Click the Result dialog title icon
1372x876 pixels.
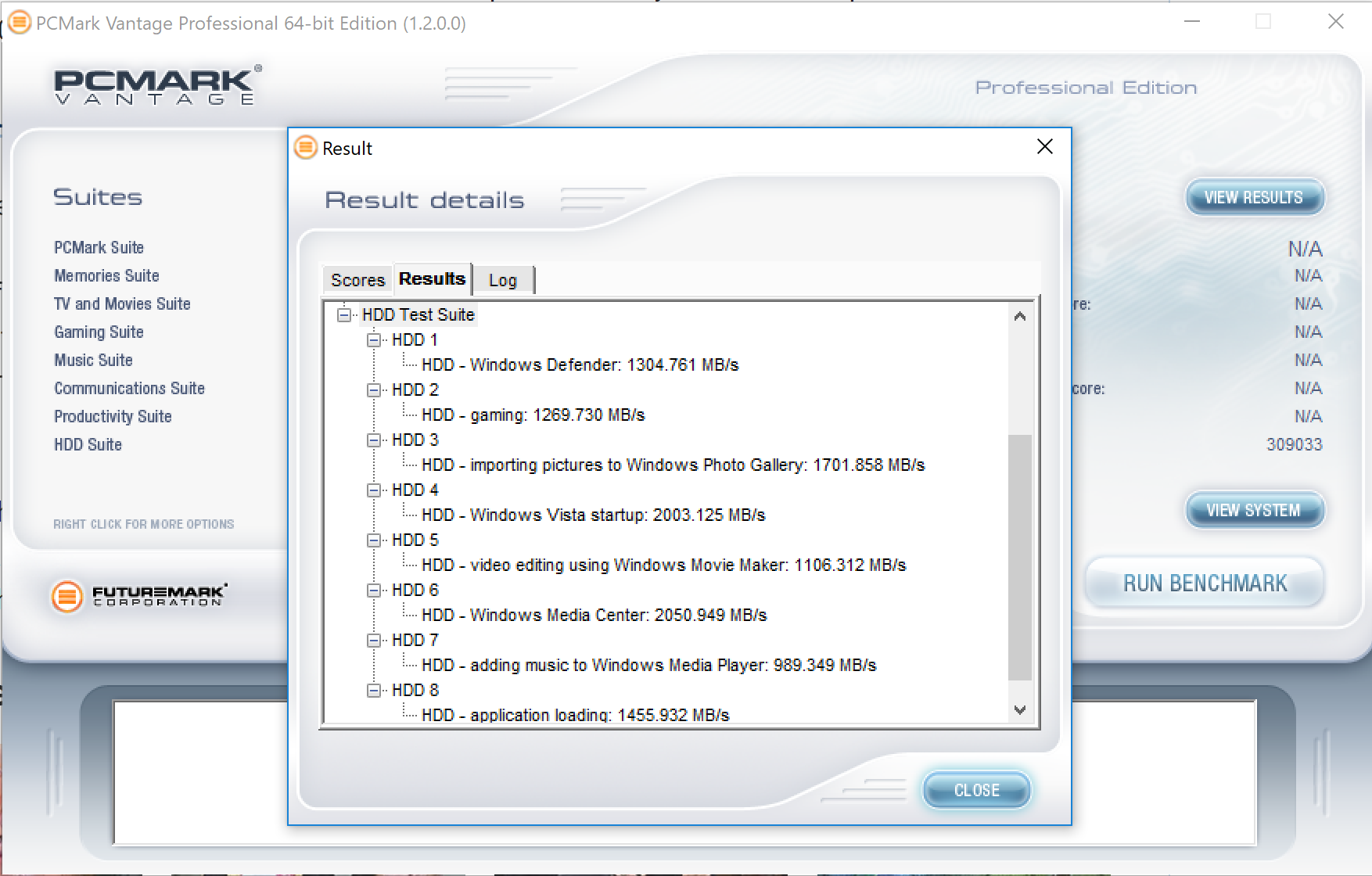306,147
